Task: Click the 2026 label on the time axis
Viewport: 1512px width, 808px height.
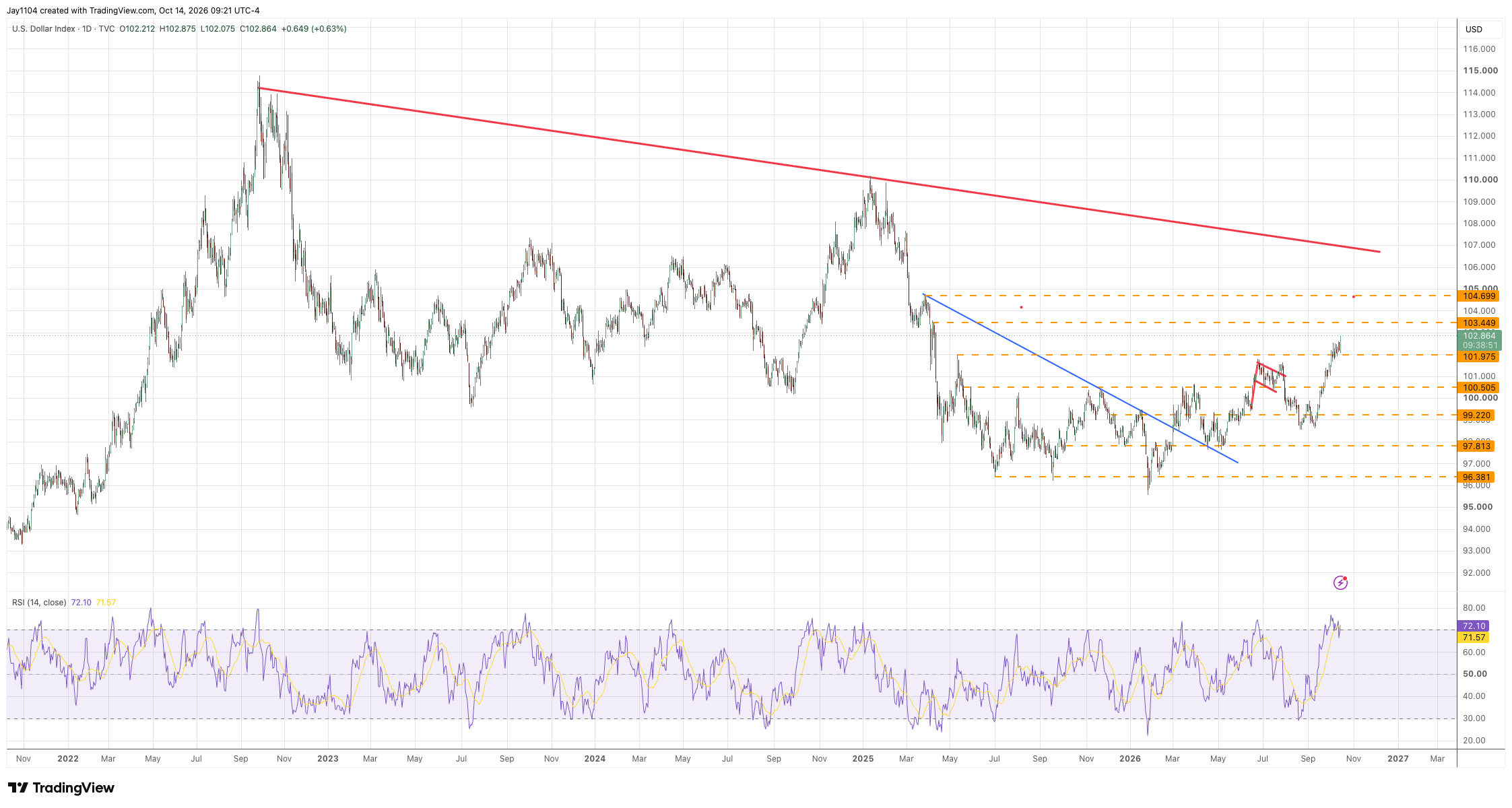Action: coord(1129,759)
